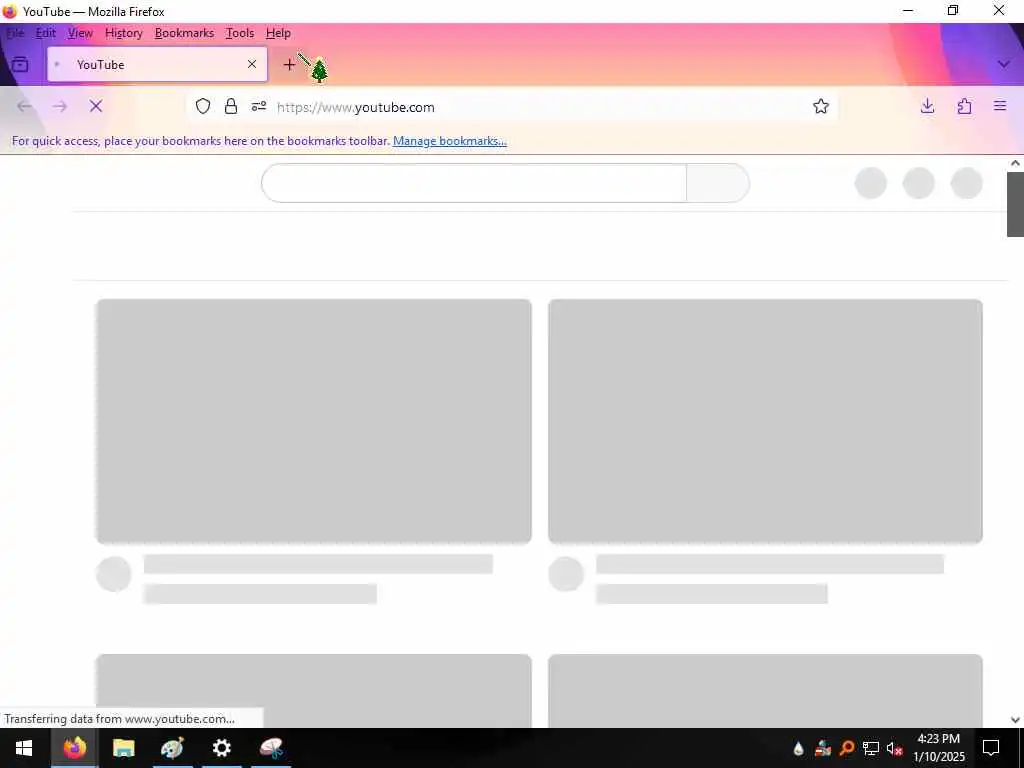The width and height of the screenshot is (1024, 768).
Task: Open a new tab with plus button
Action: (x=289, y=65)
